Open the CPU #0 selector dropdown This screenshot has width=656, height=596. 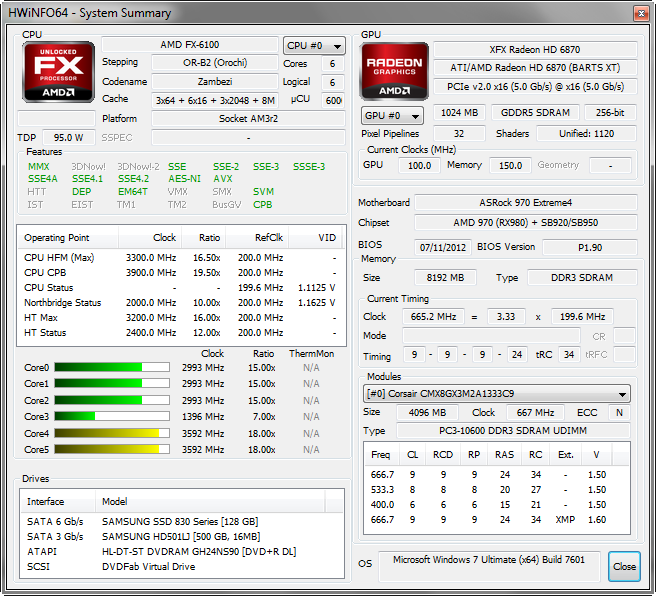click(314, 46)
